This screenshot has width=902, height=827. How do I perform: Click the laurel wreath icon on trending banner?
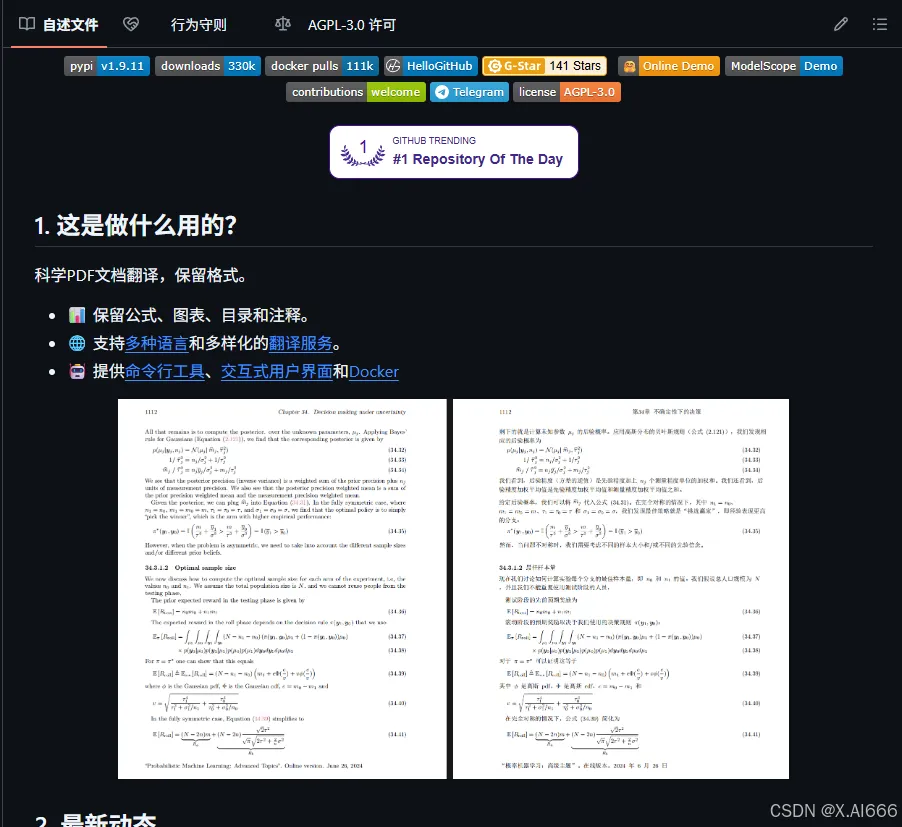click(363, 152)
